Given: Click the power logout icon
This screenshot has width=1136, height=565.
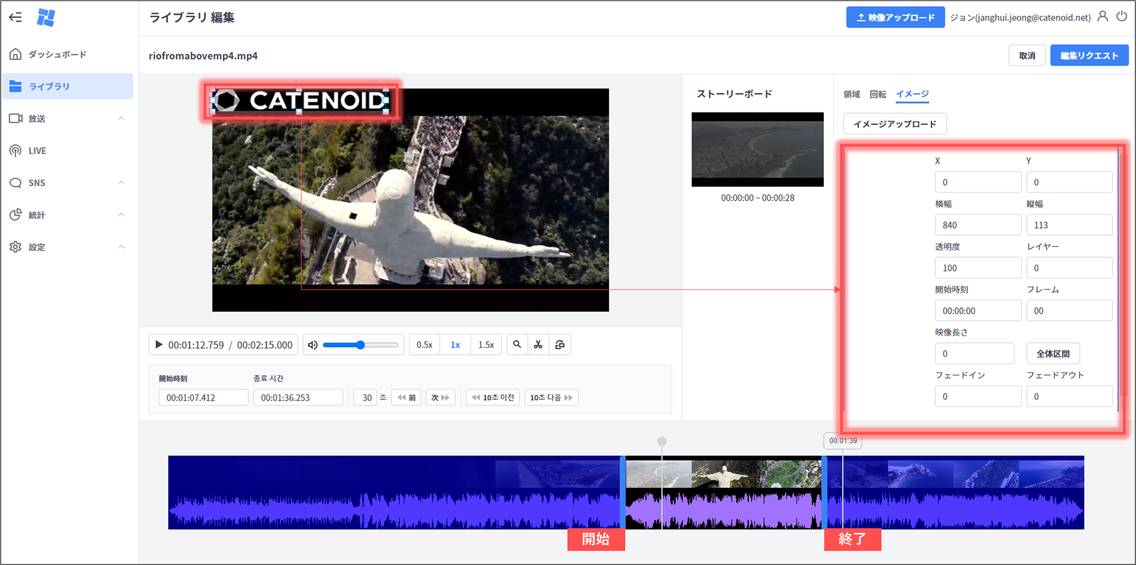Looking at the screenshot, I should (x=1120, y=17).
